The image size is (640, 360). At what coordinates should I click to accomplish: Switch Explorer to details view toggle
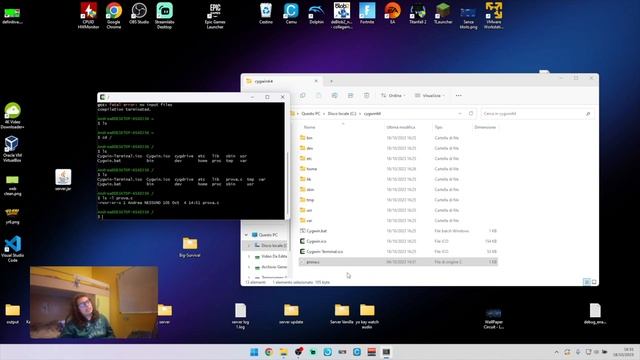587,282
